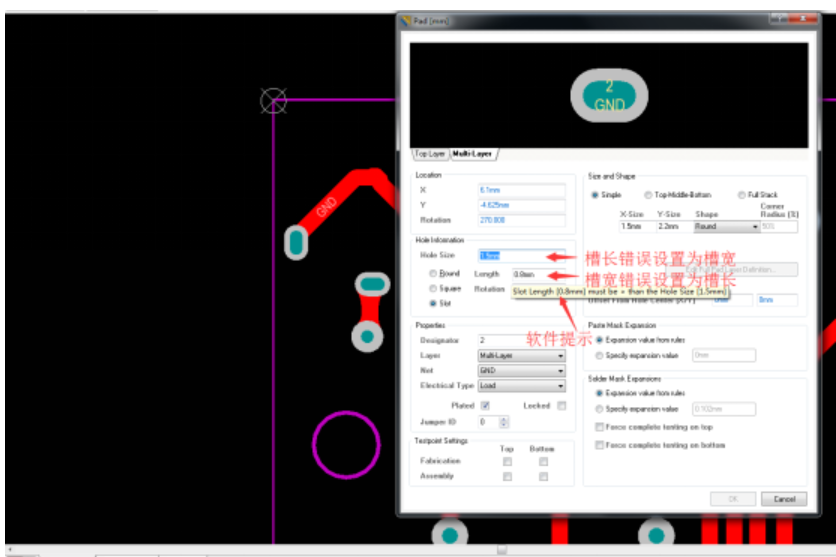Click the Jumper ID stepper arrows
This screenshot has width=836, height=557.
[x=504, y=422]
